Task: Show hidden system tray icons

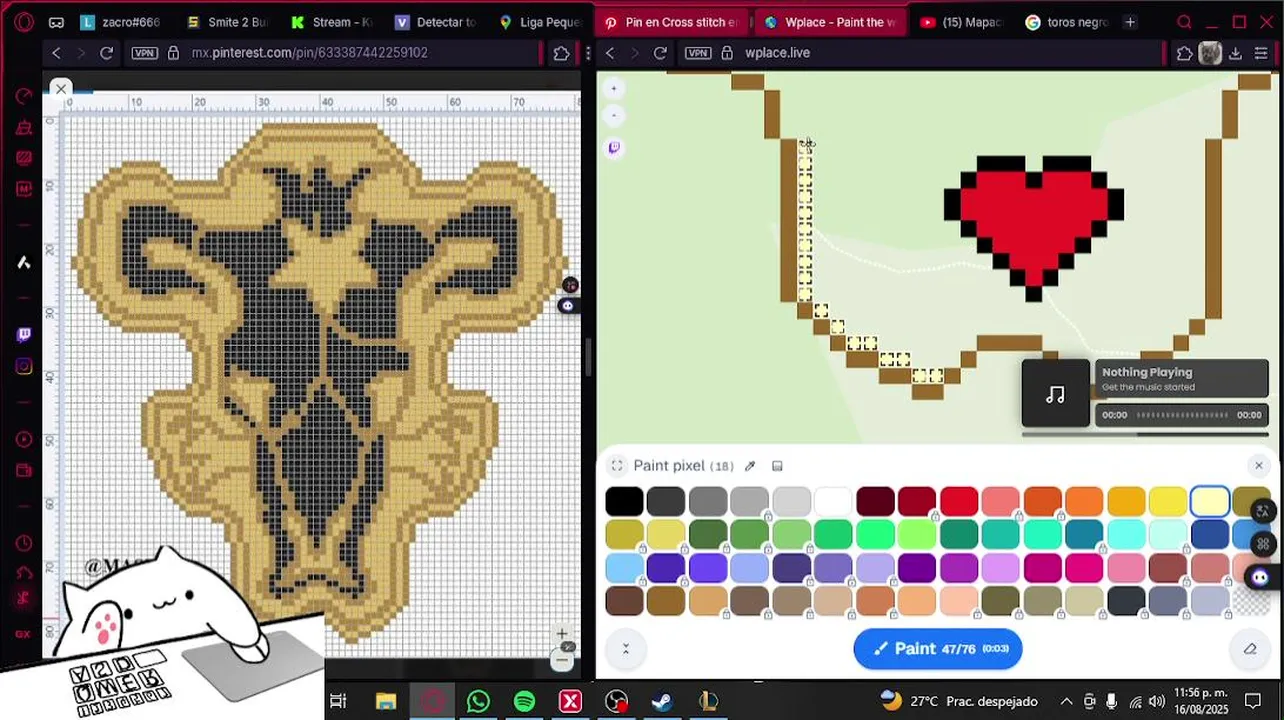Action: 1066,701
